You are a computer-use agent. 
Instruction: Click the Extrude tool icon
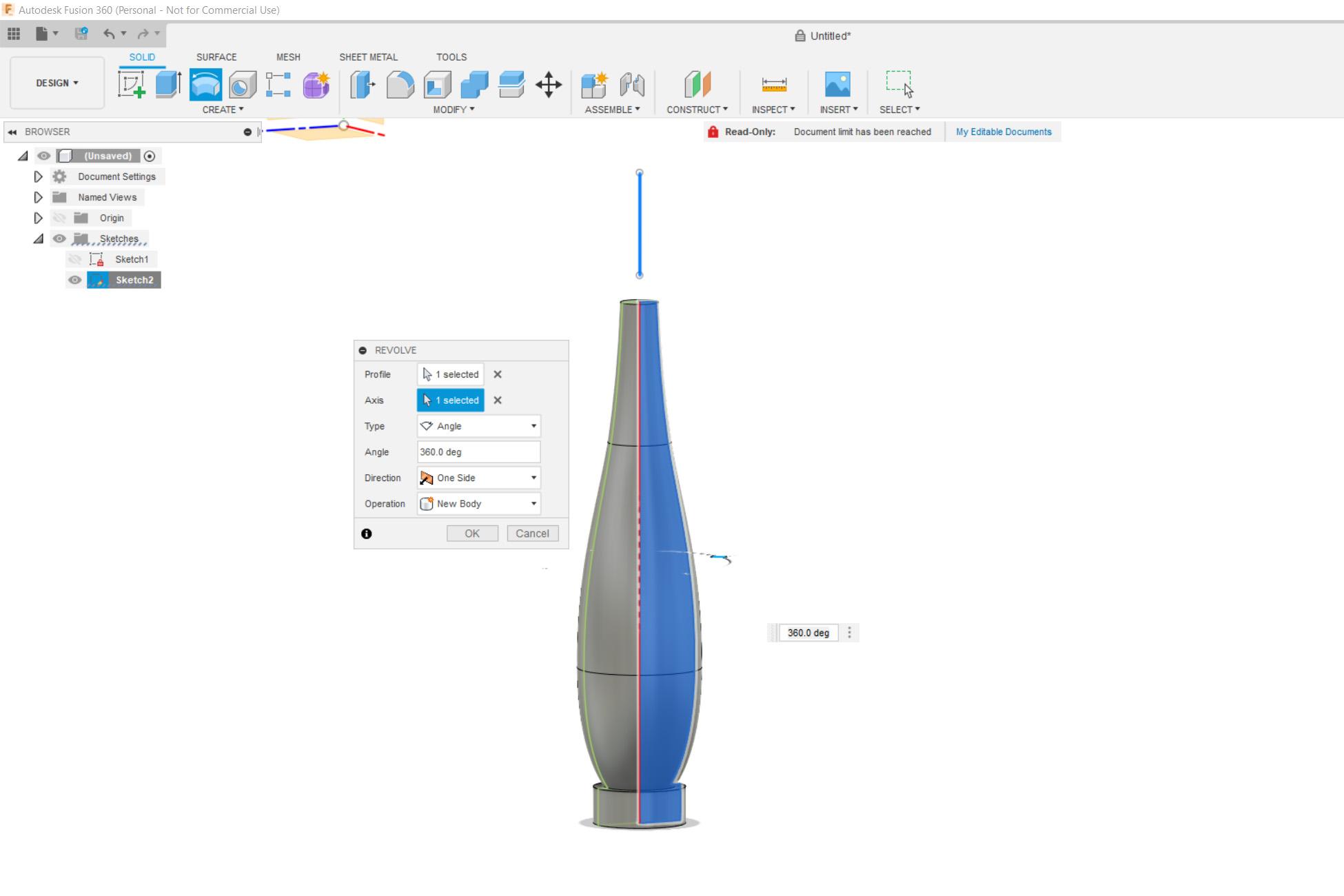(x=168, y=85)
